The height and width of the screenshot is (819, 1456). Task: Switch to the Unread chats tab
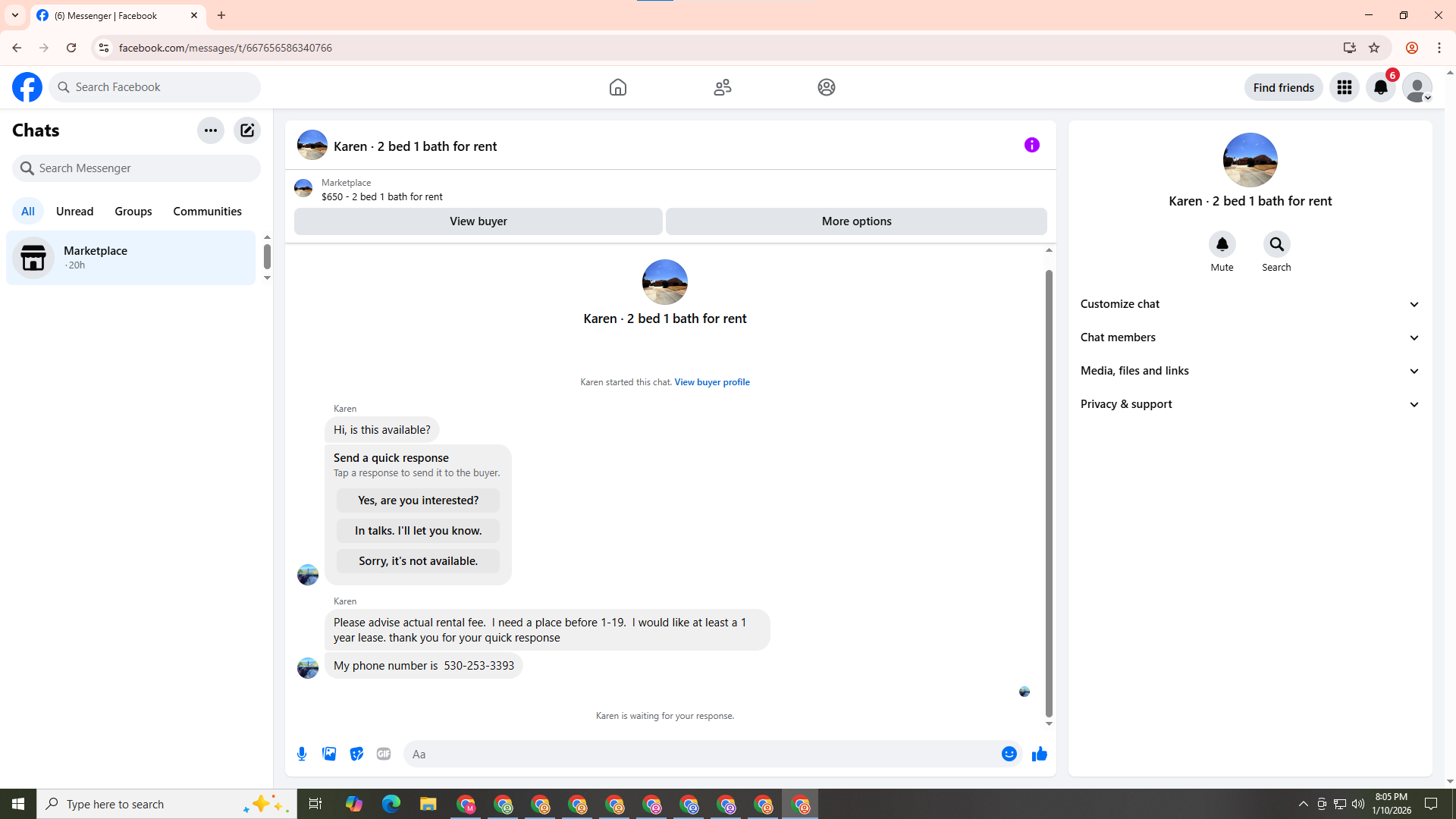(x=74, y=212)
